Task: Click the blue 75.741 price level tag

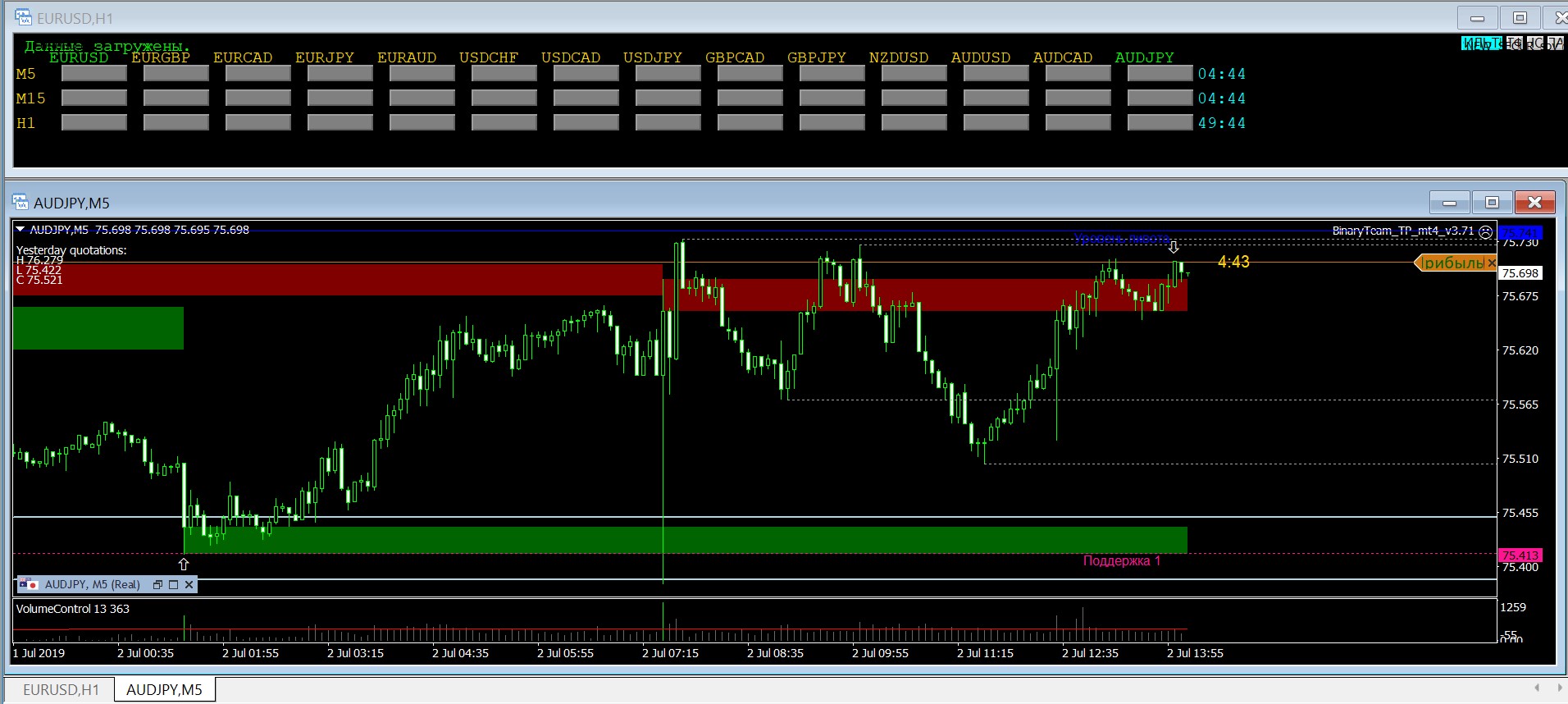Action: (1520, 232)
